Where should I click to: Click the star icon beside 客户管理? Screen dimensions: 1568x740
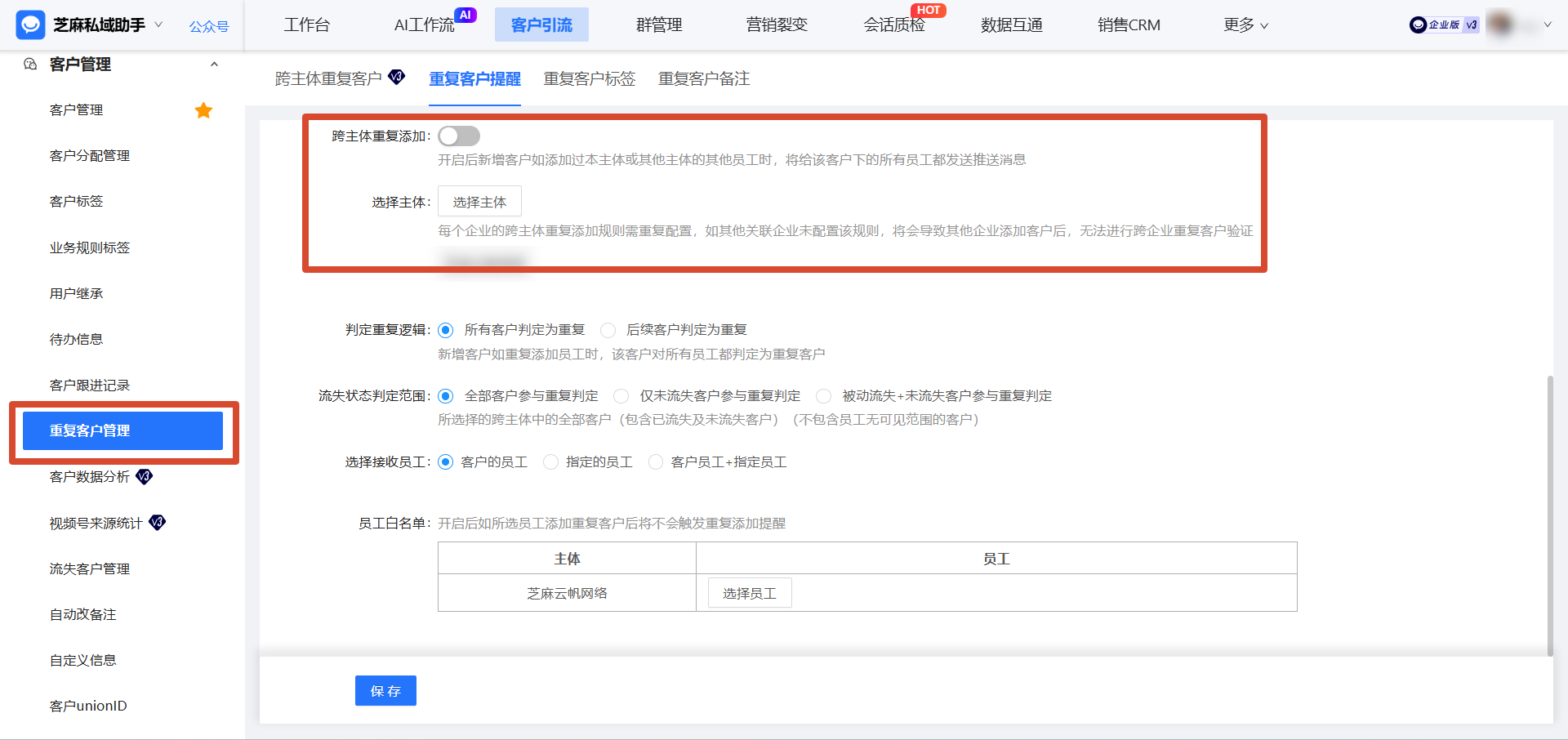203,110
